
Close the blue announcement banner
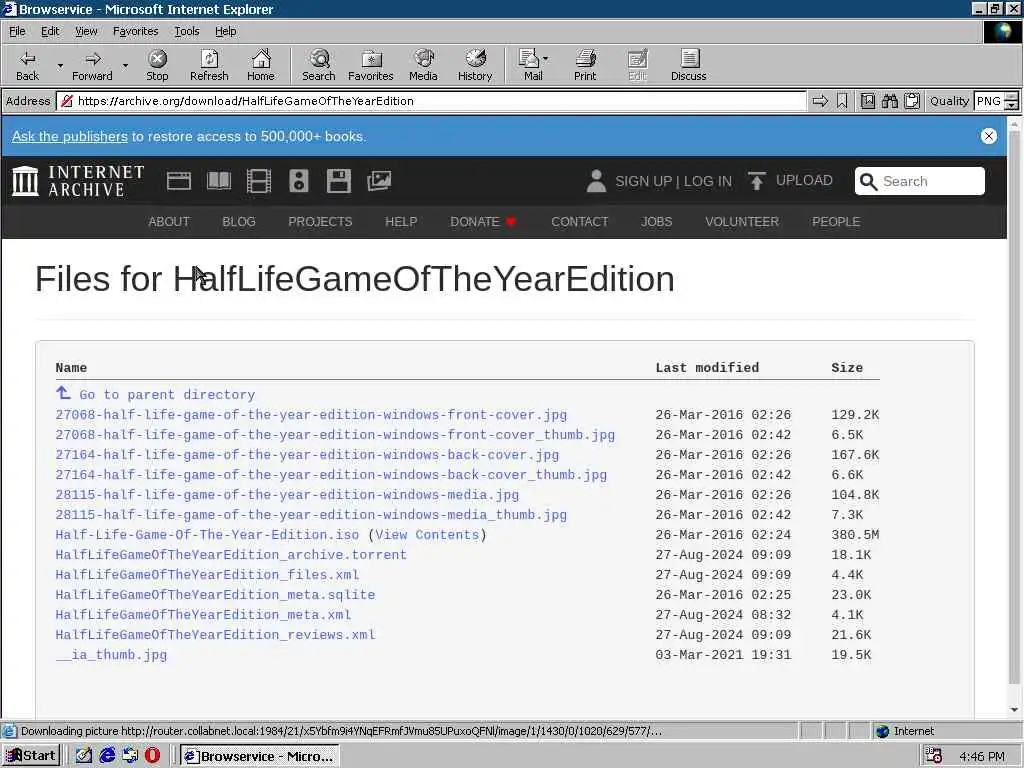coord(989,136)
